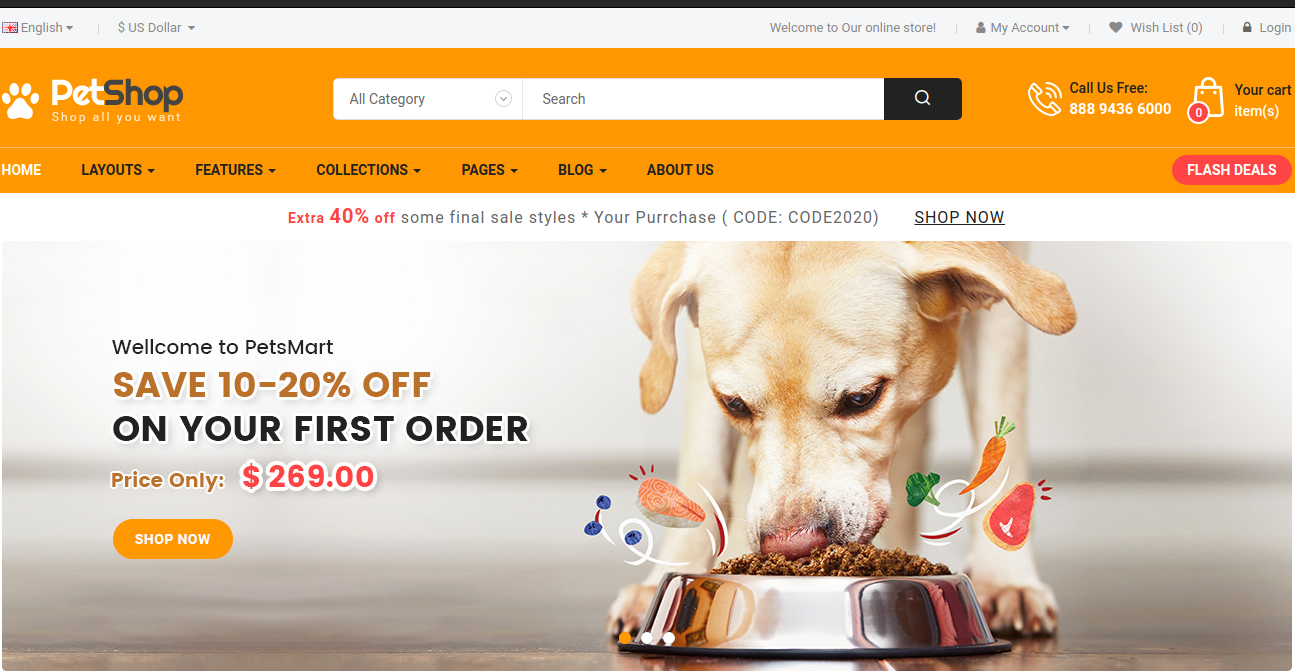Click the underlined SHOP NOW promo link
This screenshot has height=671, width=1295.
click(x=959, y=217)
